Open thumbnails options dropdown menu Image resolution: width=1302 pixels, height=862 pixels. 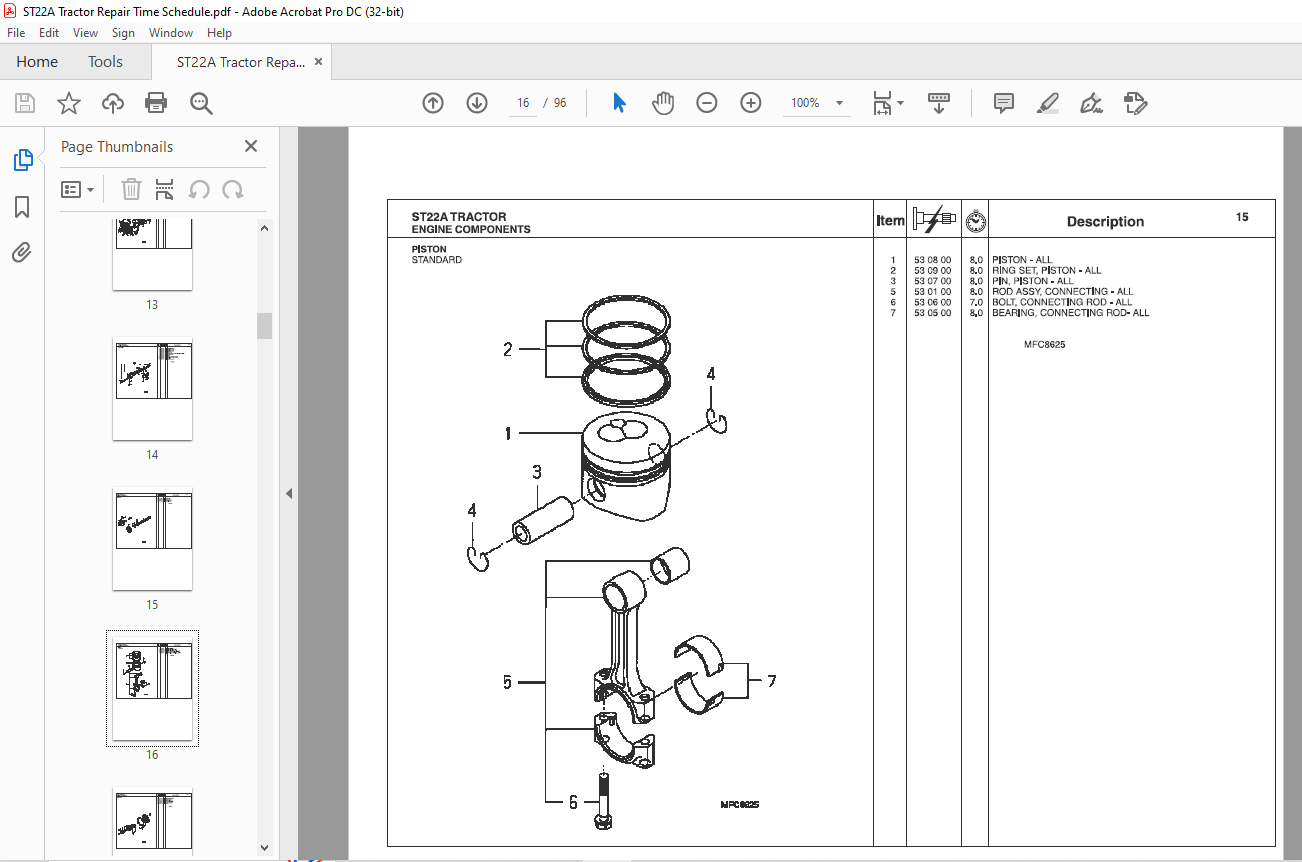[x=77, y=189]
